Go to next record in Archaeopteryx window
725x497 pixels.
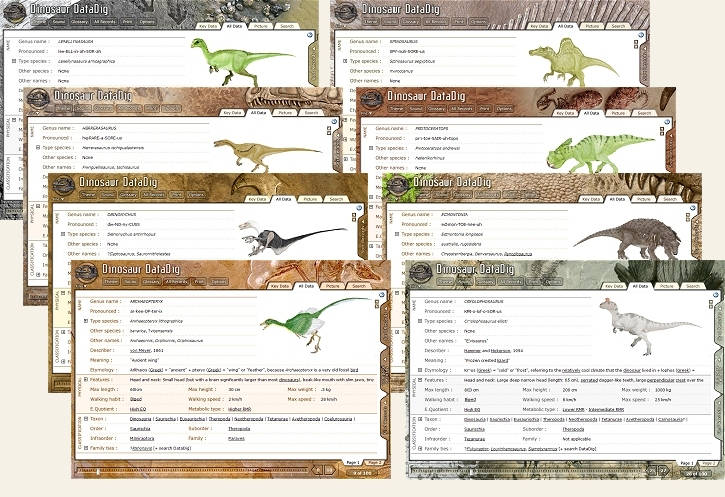tap(330, 470)
